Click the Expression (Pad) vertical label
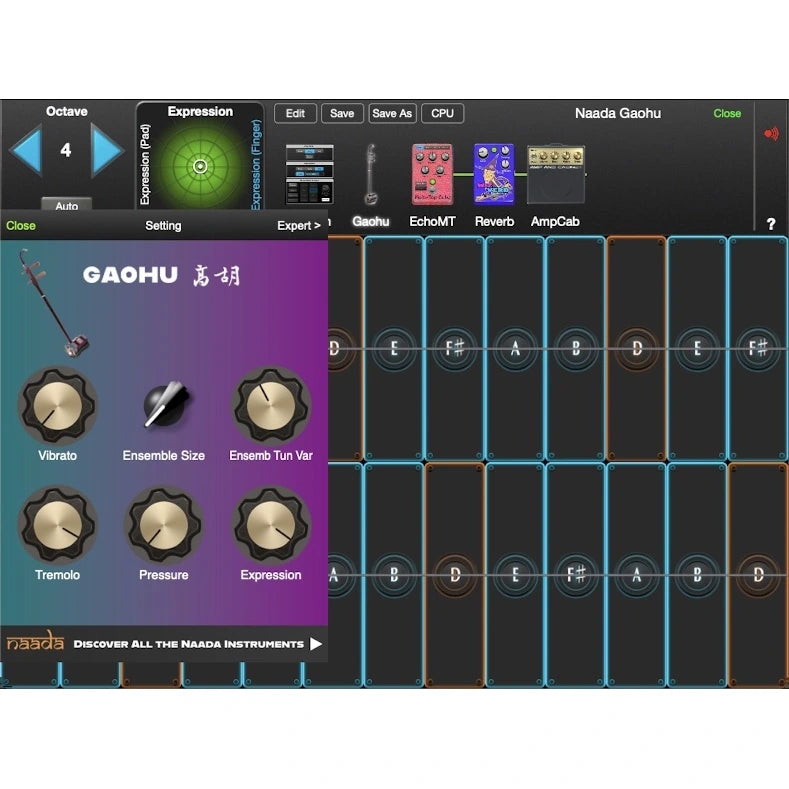The height and width of the screenshot is (789, 789). tap(145, 165)
